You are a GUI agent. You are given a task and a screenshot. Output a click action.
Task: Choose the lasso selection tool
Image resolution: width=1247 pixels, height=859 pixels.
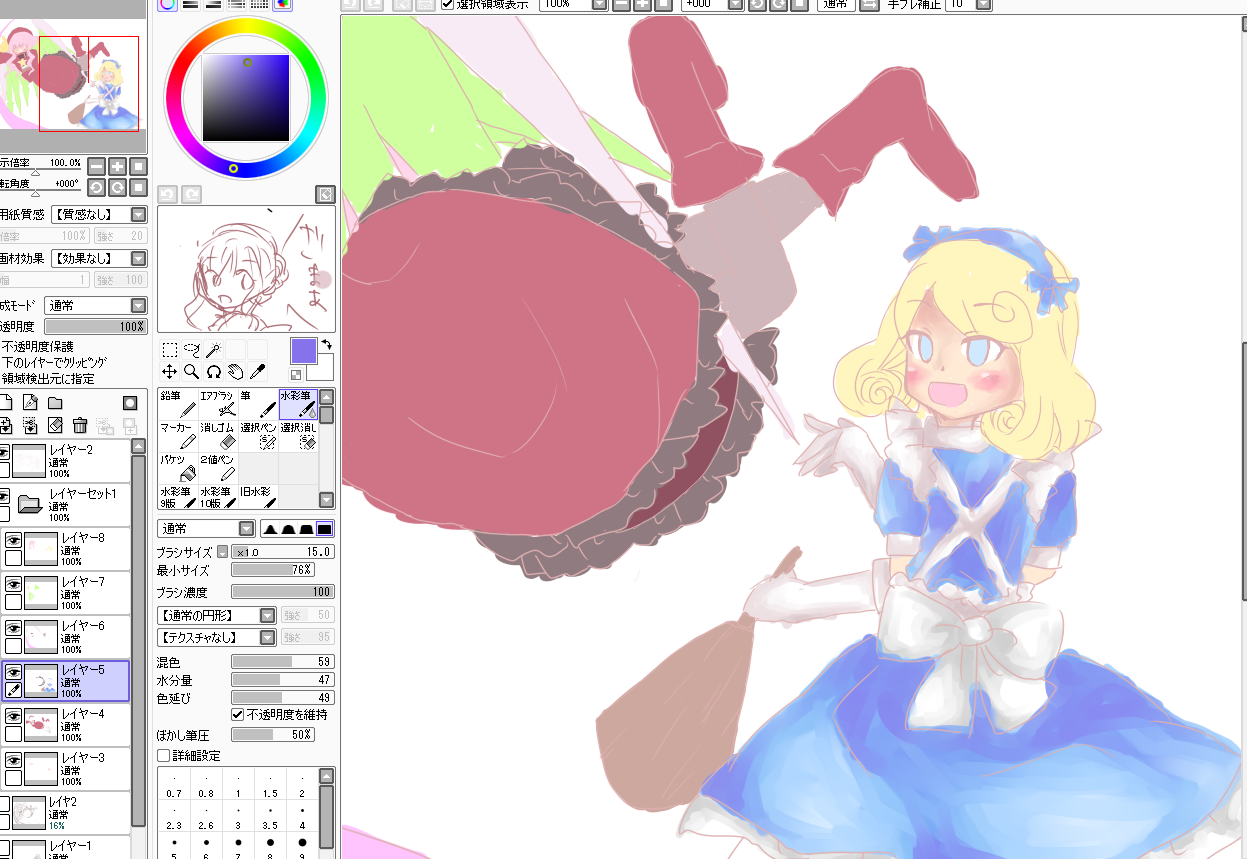(x=192, y=350)
